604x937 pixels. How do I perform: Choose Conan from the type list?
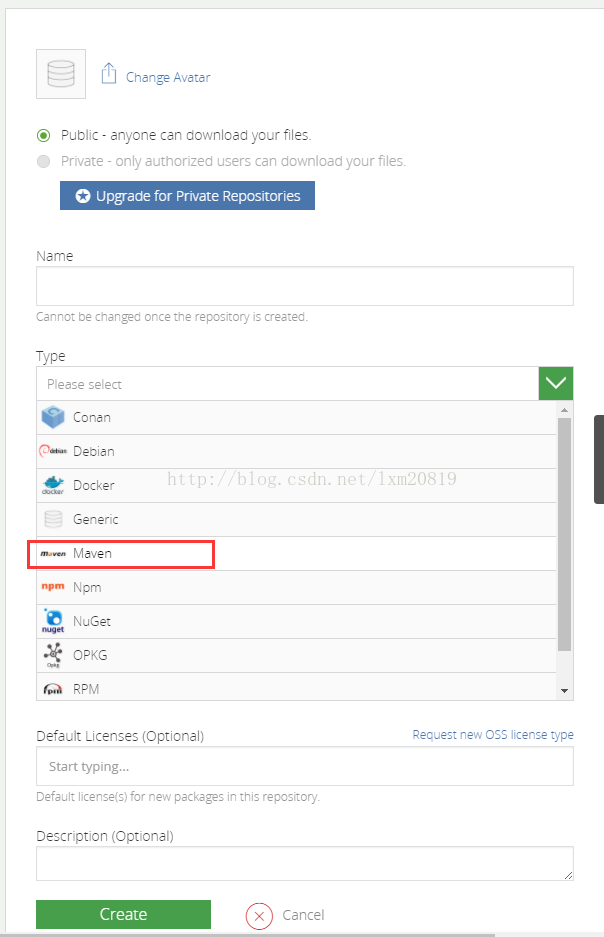pos(296,417)
